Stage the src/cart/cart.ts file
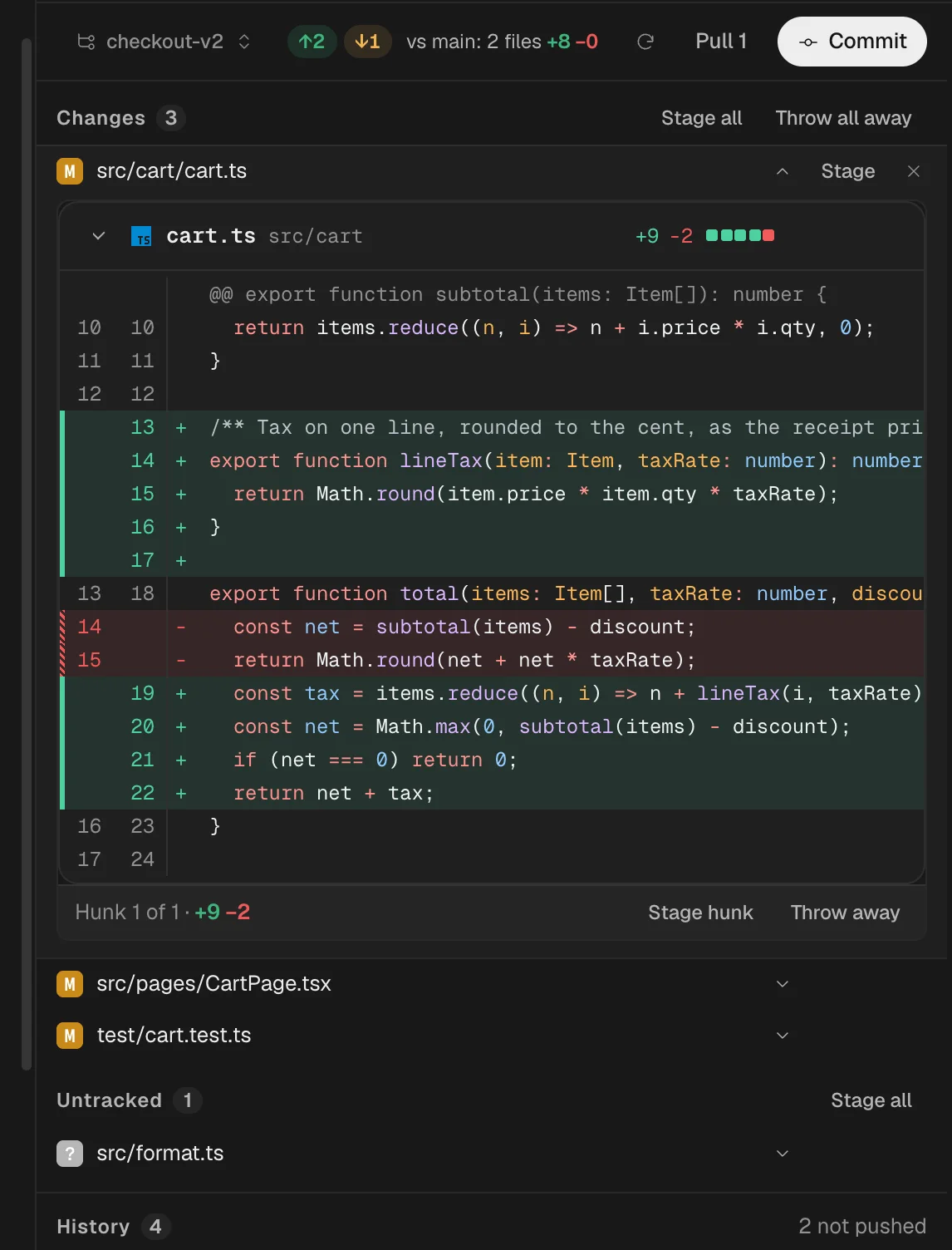The width and height of the screenshot is (952, 1250). pos(847,171)
